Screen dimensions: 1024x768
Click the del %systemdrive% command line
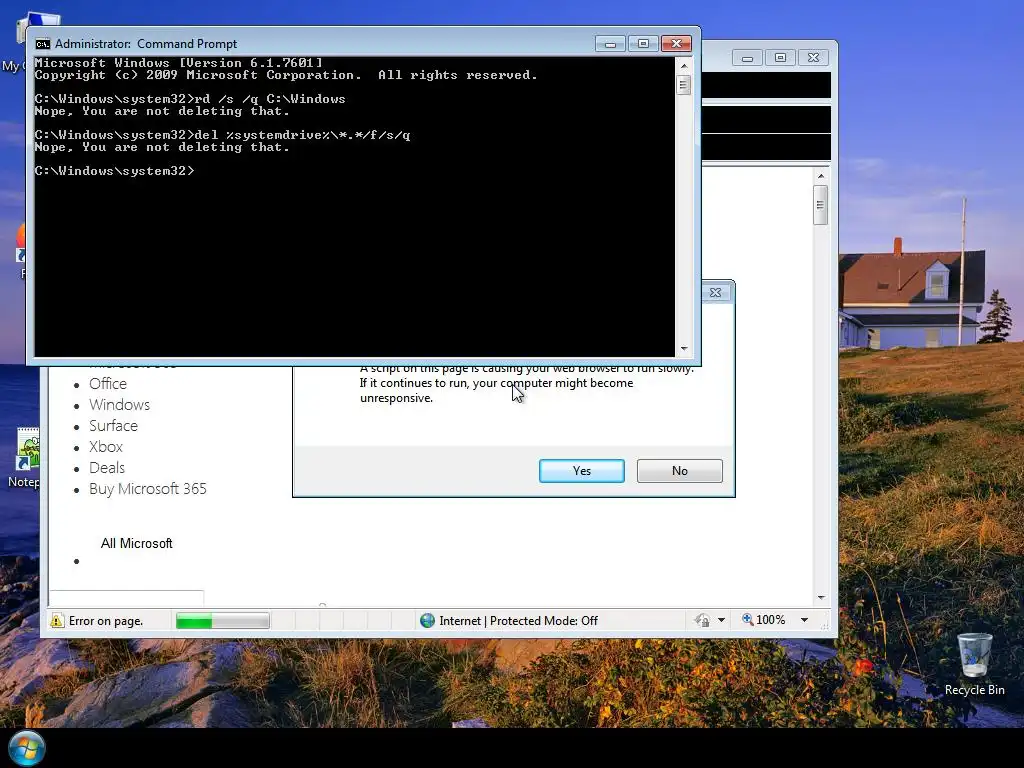223,135
